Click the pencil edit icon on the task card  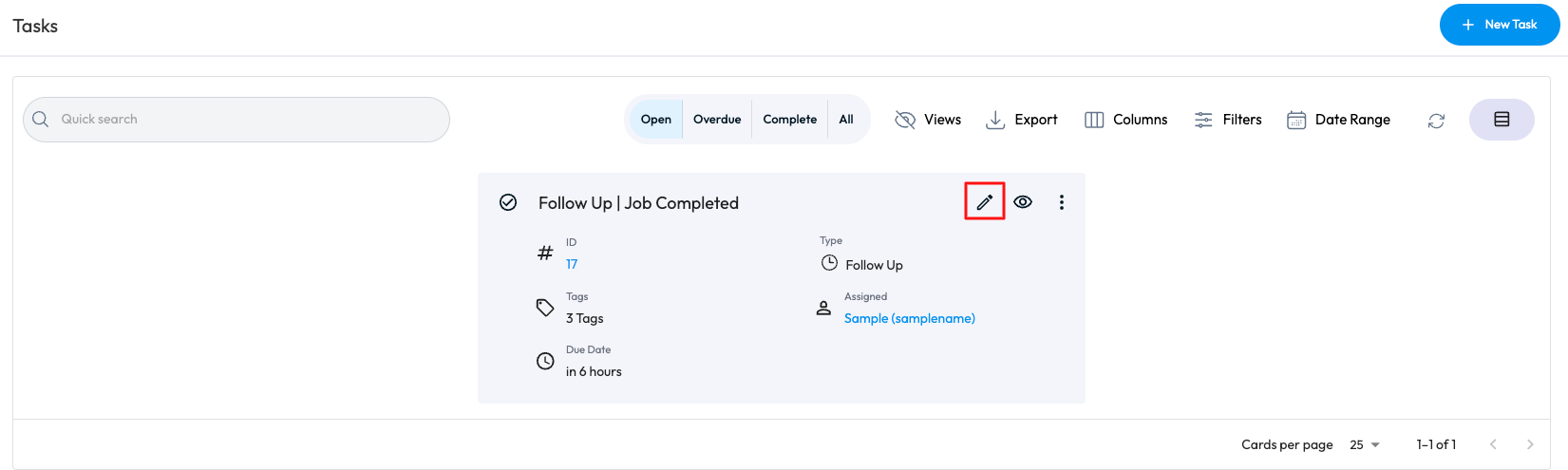tap(985, 201)
